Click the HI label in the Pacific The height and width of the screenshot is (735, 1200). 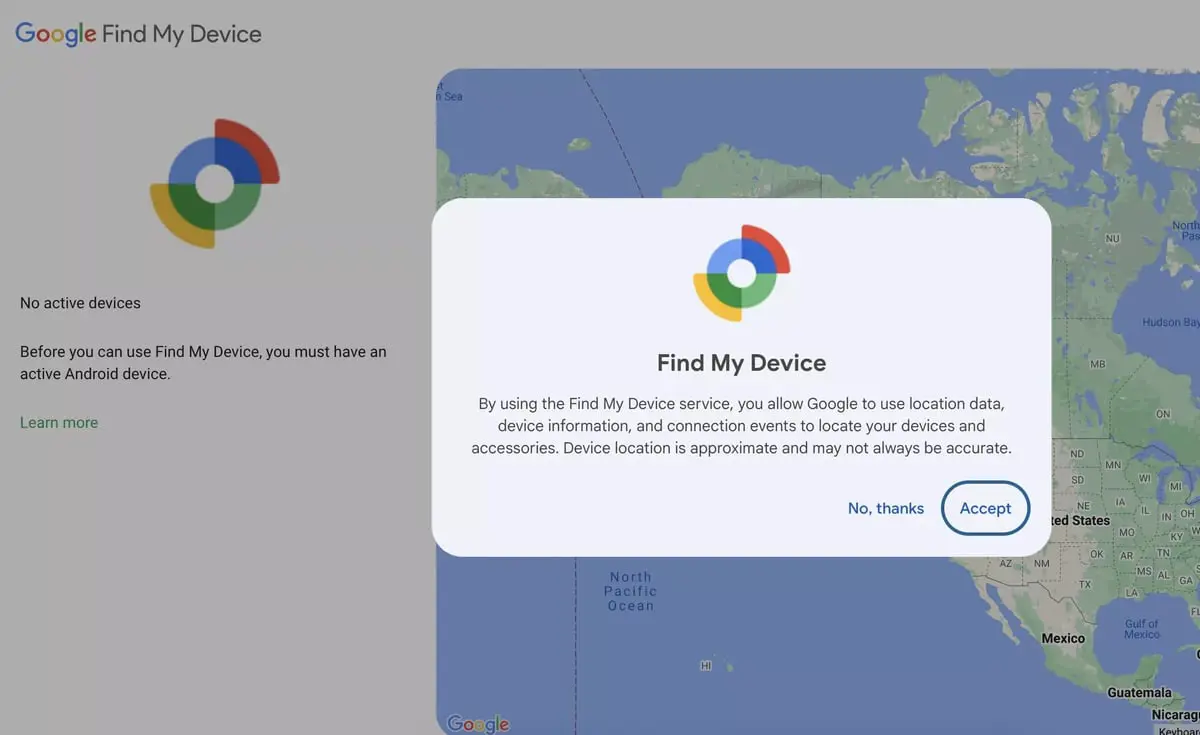[x=706, y=665]
